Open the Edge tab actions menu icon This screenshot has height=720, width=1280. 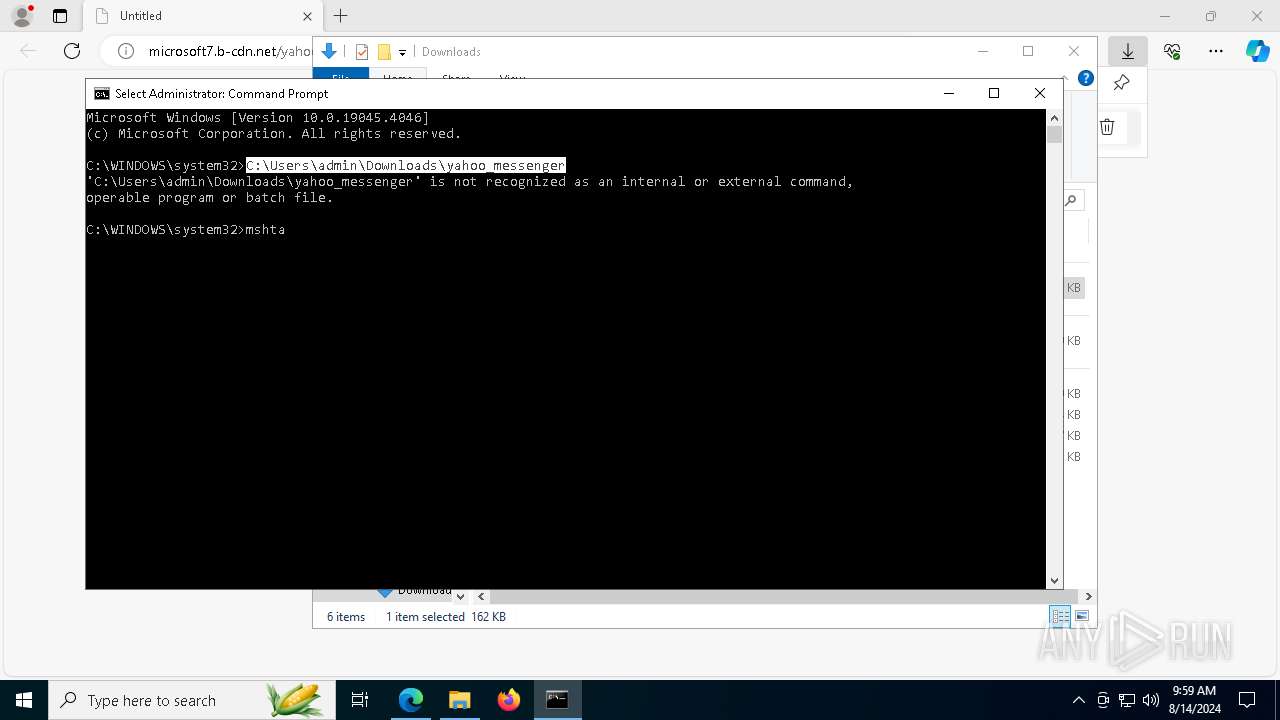[x=60, y=16]
